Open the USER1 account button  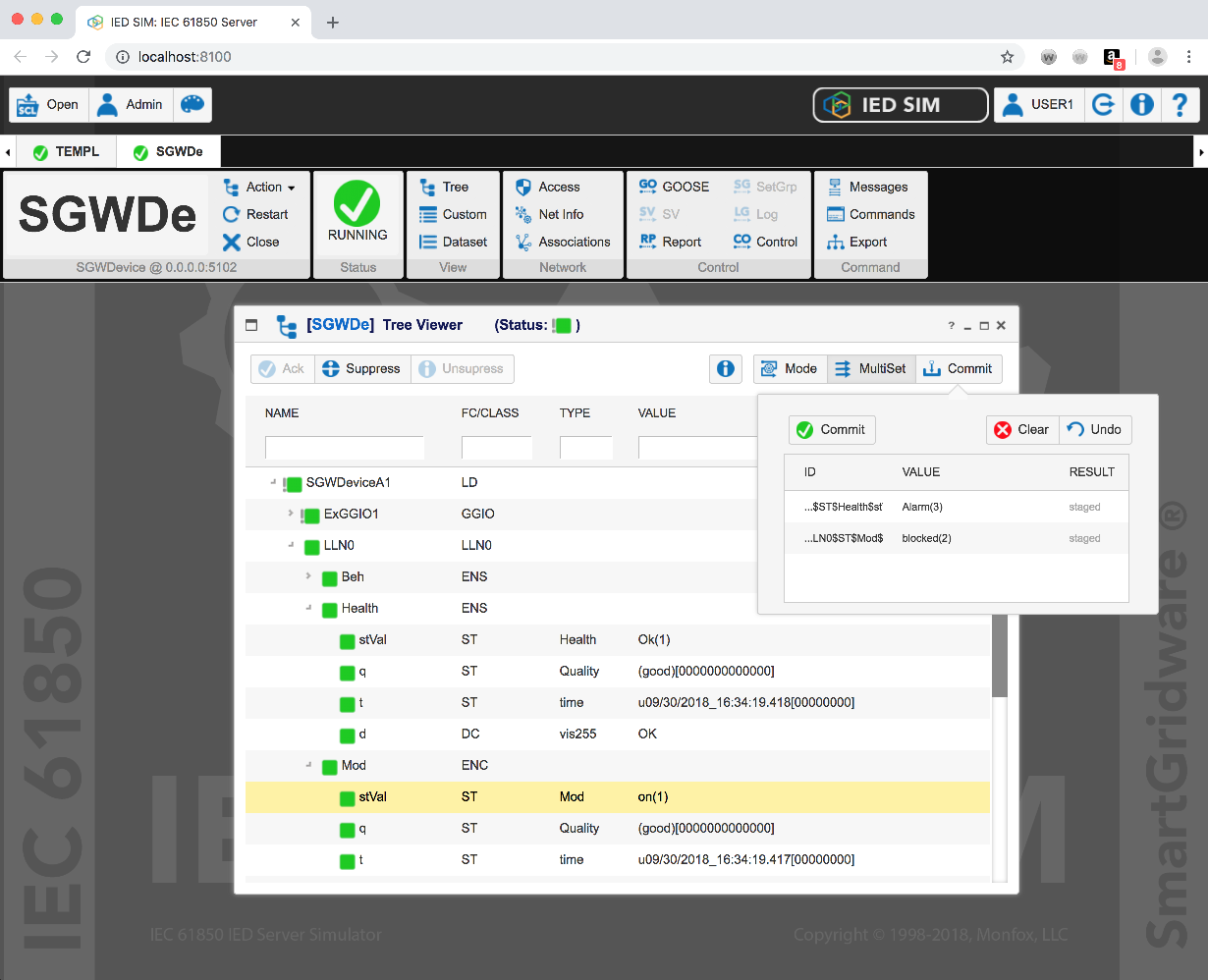pos(1039,105)
